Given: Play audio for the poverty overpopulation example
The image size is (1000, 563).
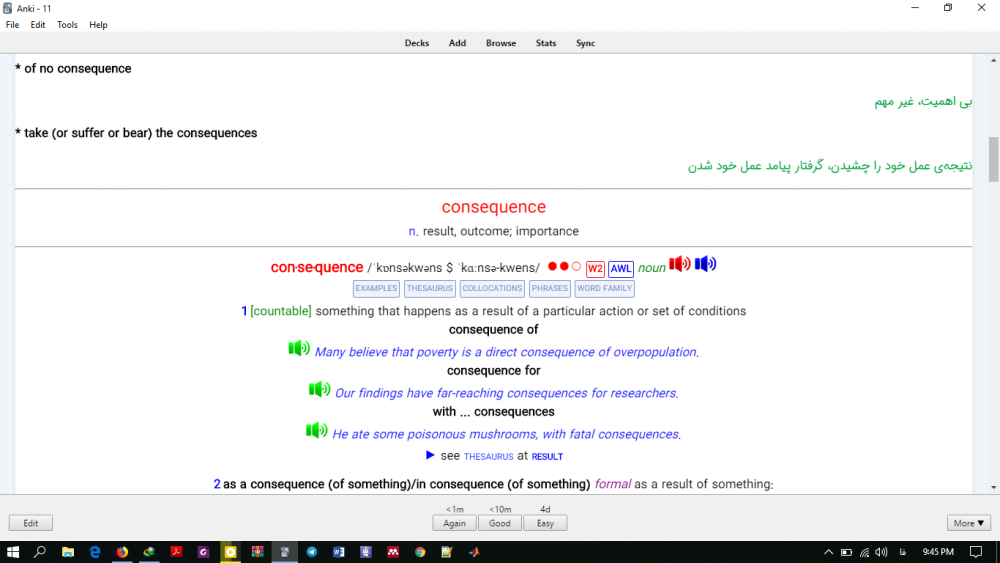Looking at the screenshot, I should click(299, 349).
